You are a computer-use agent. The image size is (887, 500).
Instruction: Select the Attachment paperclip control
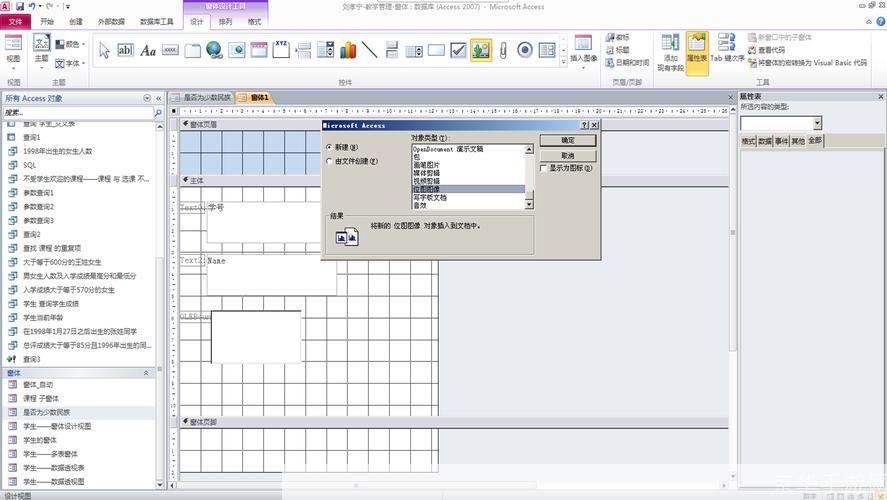coord(502,50)
